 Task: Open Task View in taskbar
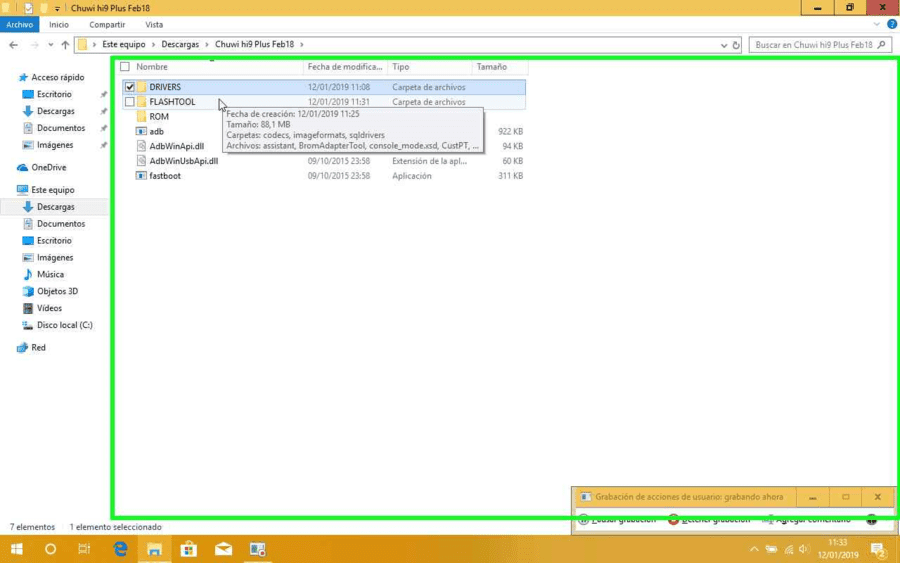tap(84, 549)
